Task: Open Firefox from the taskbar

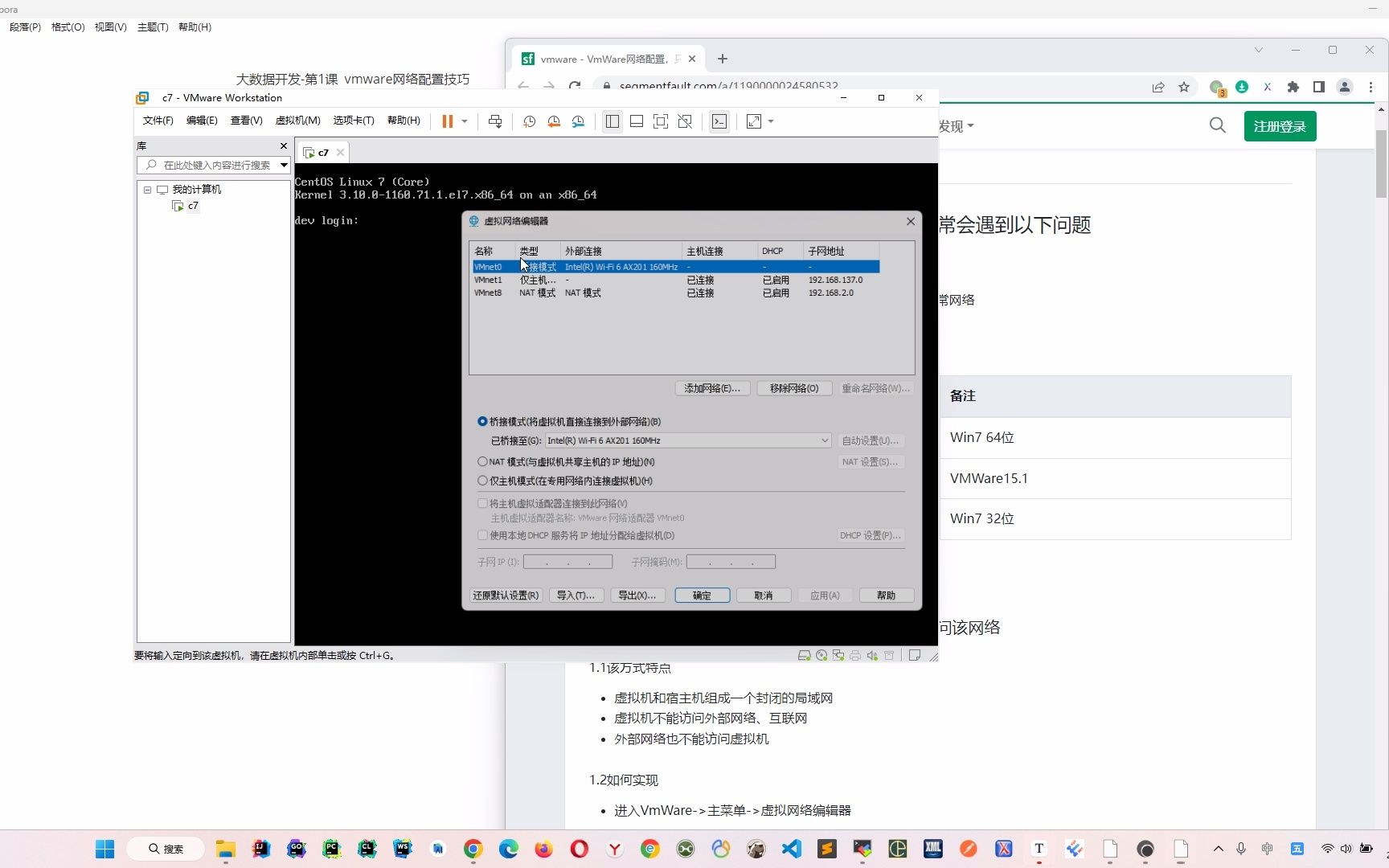Action: (x=544, y=849)
